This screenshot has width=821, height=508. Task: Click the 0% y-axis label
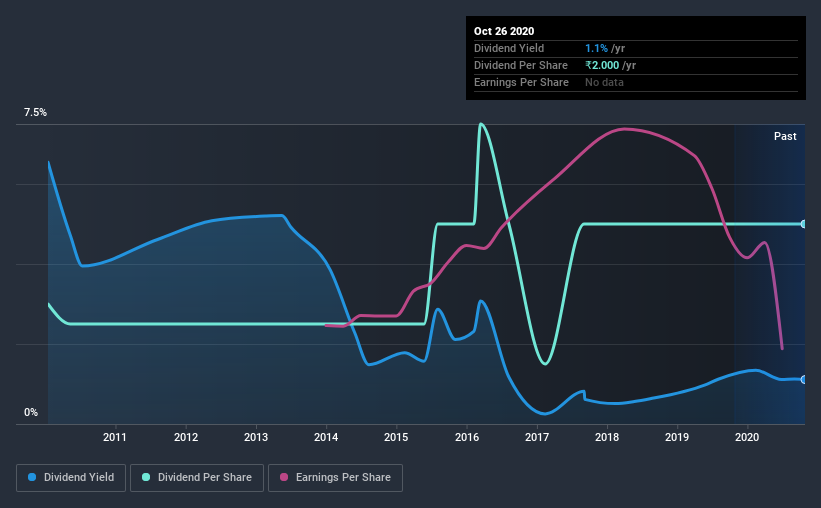[x=31, y=413]
